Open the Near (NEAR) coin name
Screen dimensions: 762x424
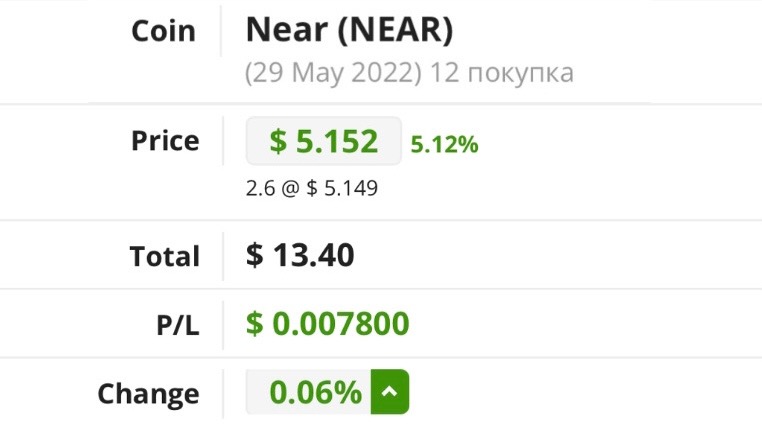pos(349,30)
